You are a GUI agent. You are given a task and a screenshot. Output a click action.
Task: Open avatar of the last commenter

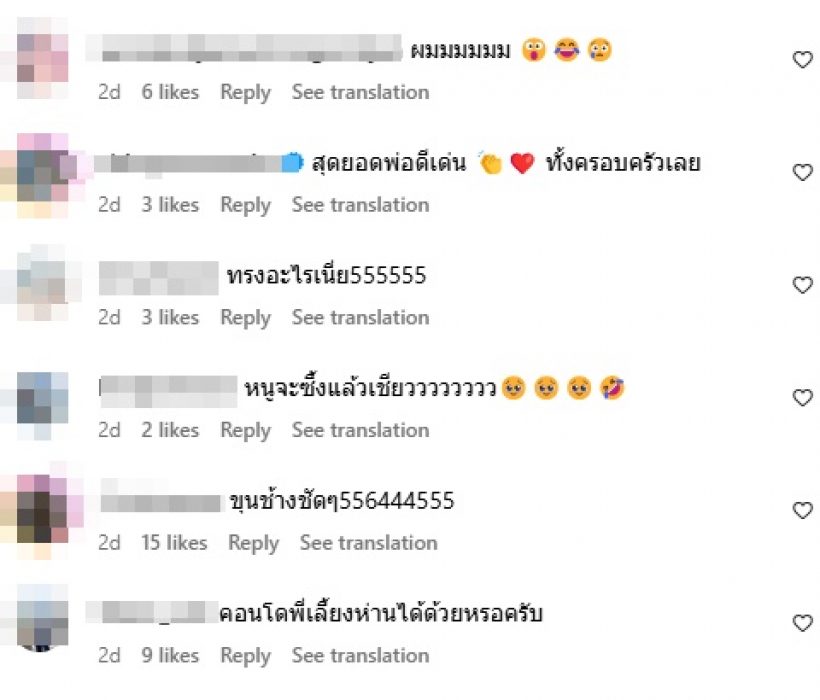click(42, 618)
